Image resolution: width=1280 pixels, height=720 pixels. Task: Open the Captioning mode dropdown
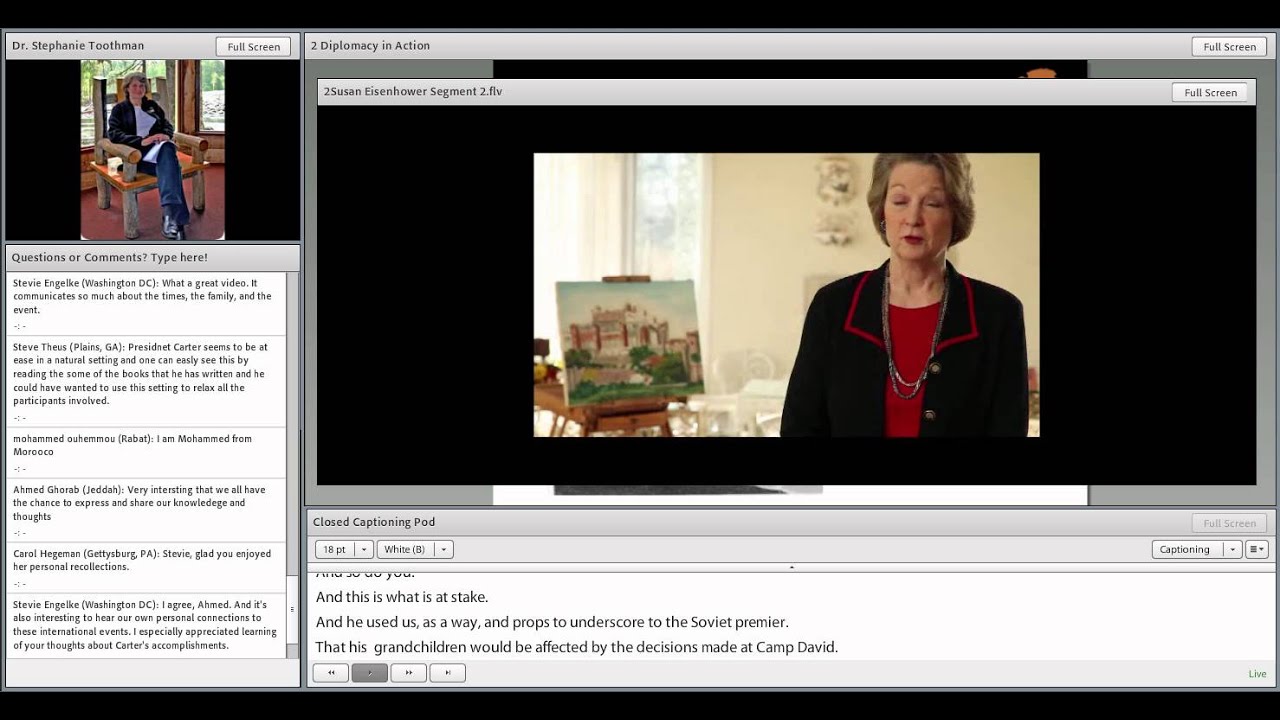tap(1197, 549)
